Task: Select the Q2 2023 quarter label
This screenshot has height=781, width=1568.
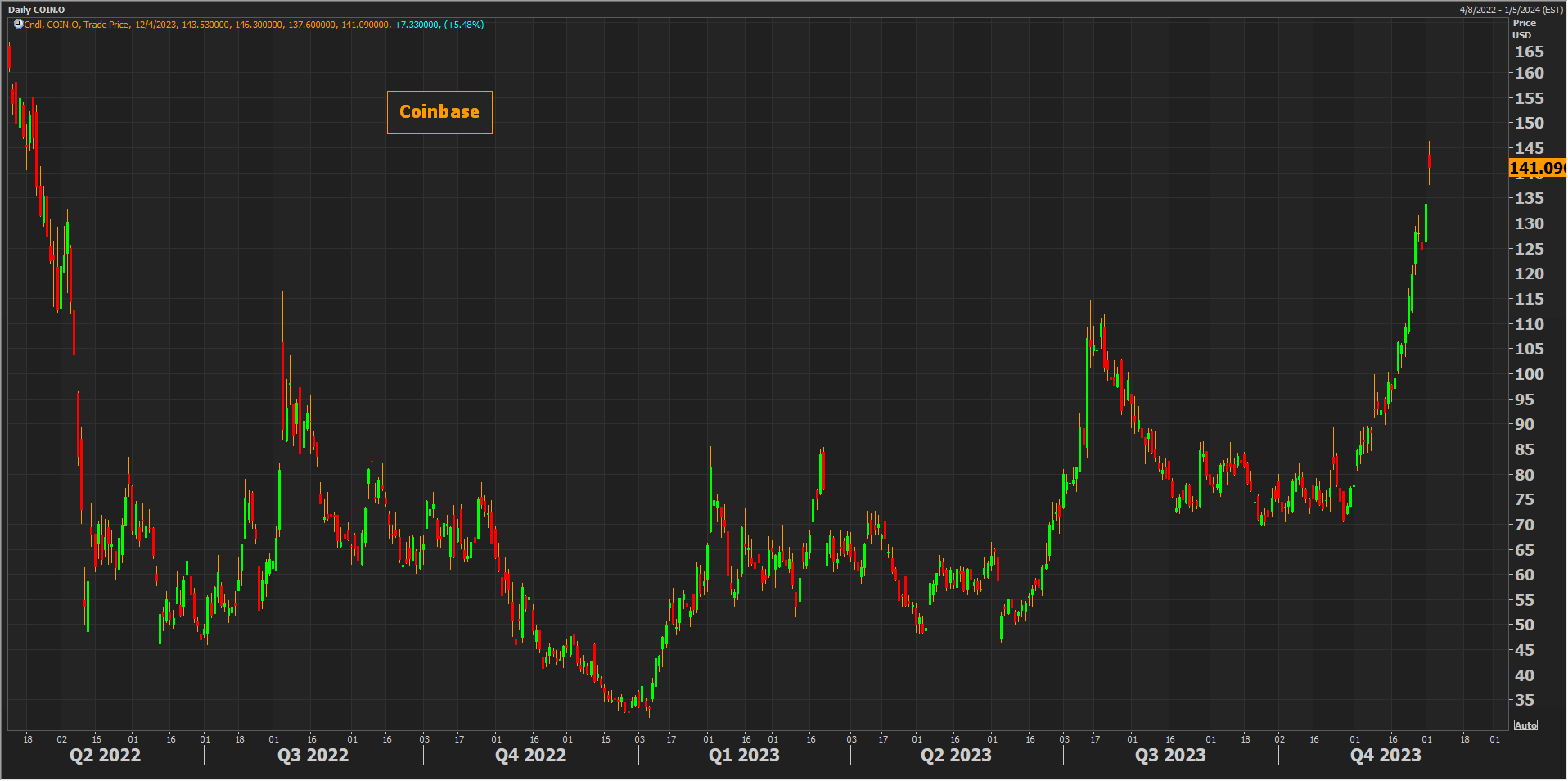Action: 956,755
